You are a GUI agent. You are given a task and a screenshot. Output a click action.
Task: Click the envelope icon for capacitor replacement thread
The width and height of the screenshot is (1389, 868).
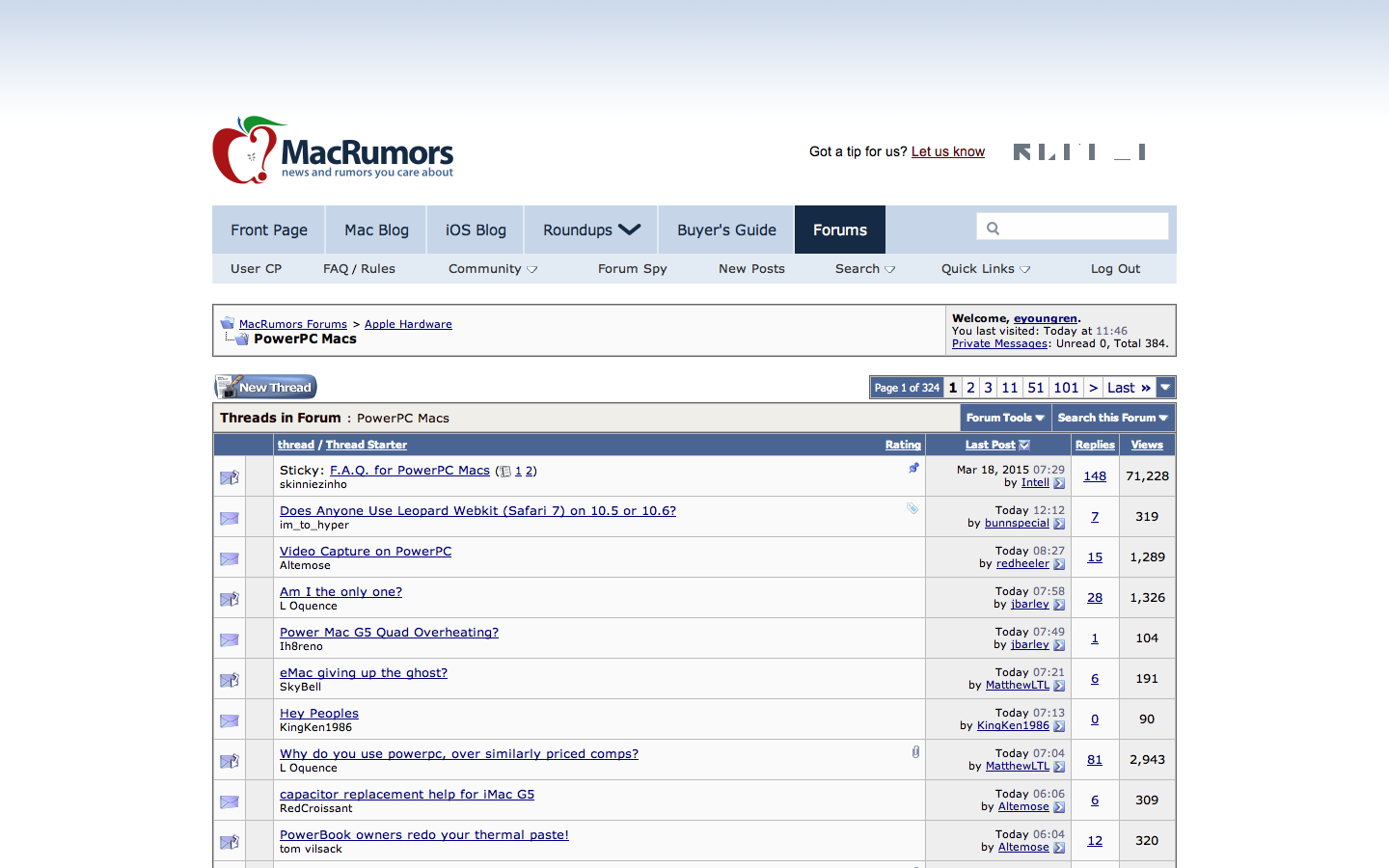(230, 801)
